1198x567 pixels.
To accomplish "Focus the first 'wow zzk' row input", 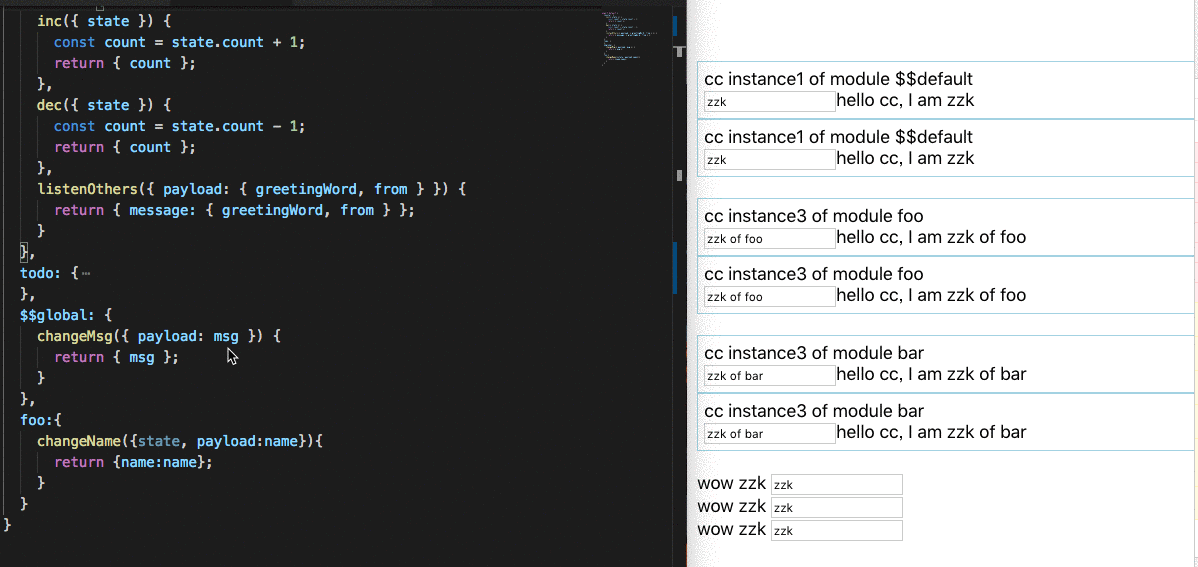I will coord(837,484).
